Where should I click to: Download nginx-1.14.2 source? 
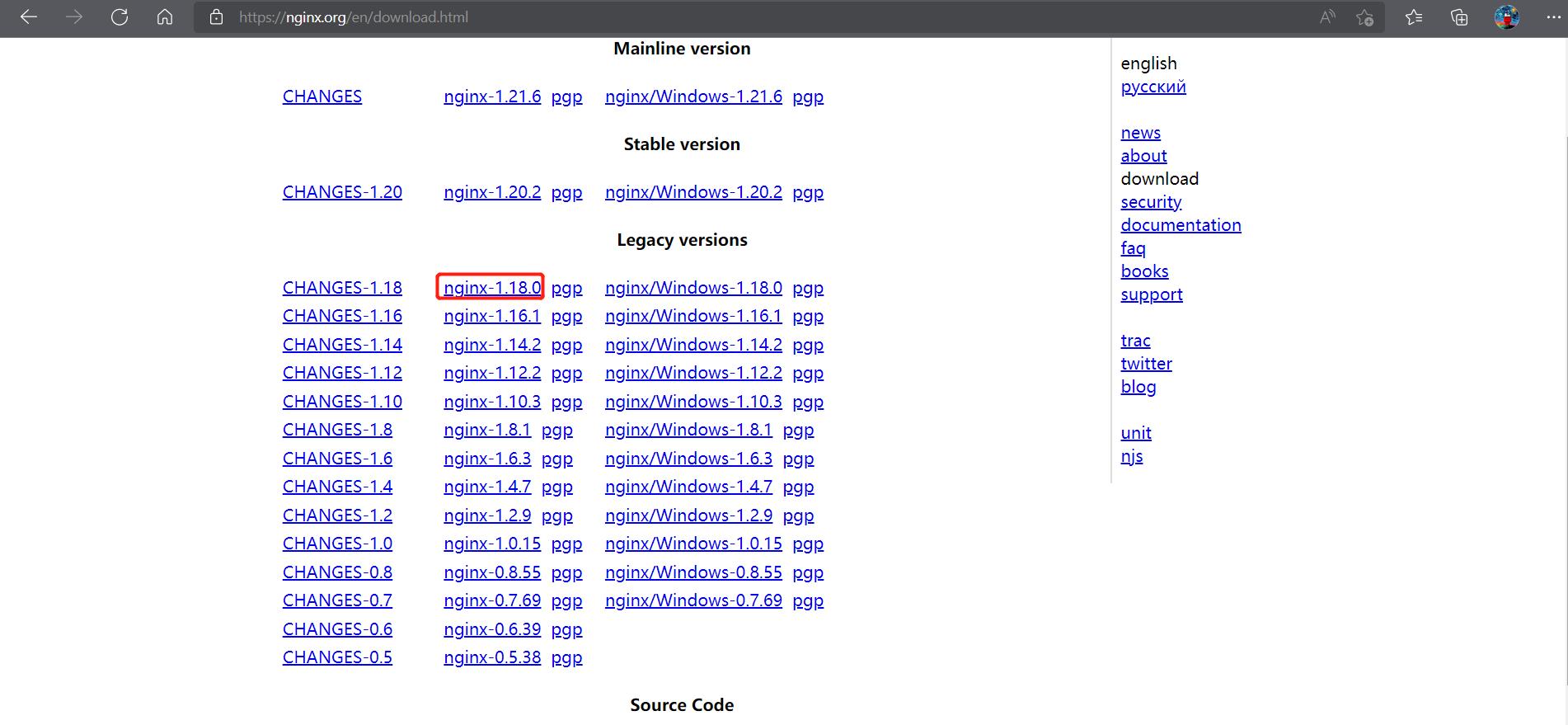[x=492, y=345]
